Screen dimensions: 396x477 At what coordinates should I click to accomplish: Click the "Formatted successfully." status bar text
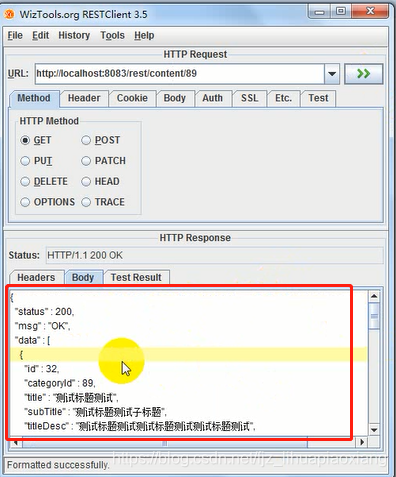[x=58, y=465]
